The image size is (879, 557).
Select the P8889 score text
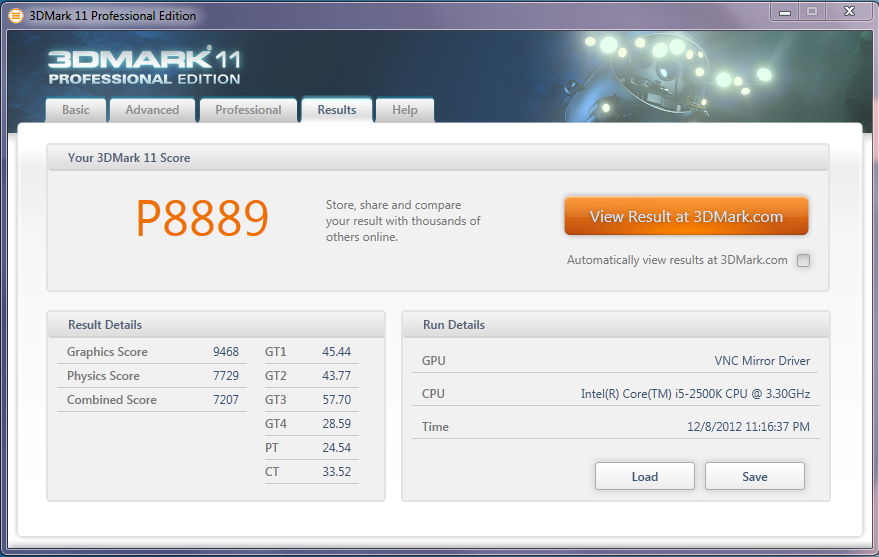(202, 218)
